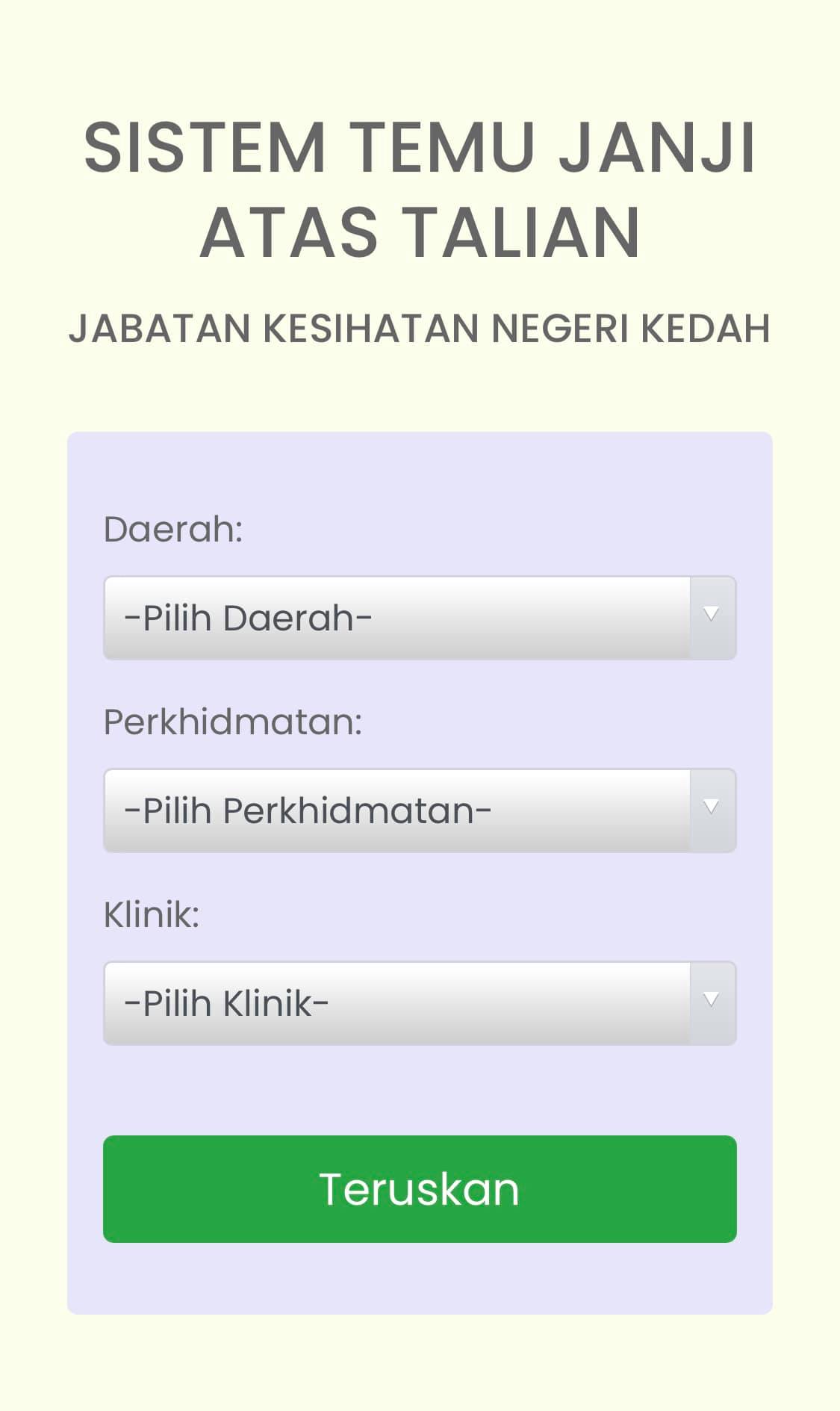Viewport: 840px width, 1411px height.
Task: Click the word JABATAN in the subtitle
Action: point(160,329)
